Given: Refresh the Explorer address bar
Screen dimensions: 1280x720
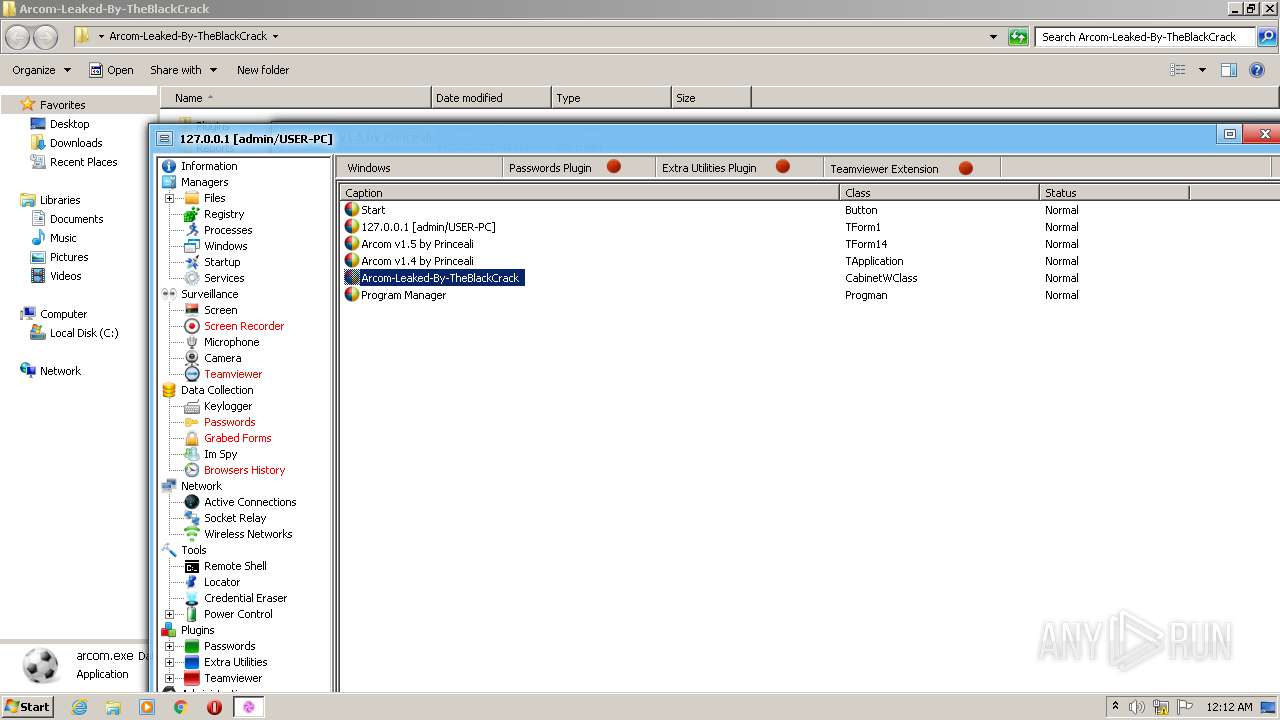Looking at the screenshot, I should [1018, 37].
